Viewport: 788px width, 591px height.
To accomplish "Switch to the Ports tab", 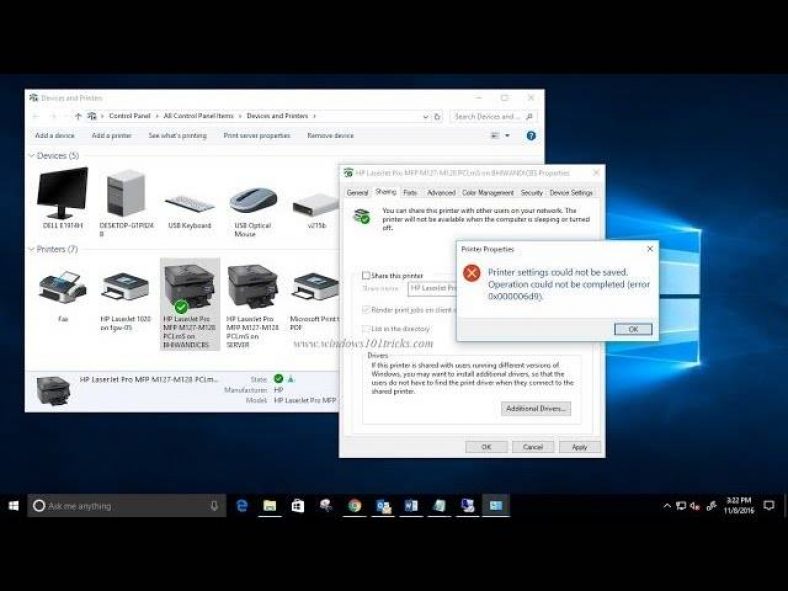I will (x=410, y=193).
